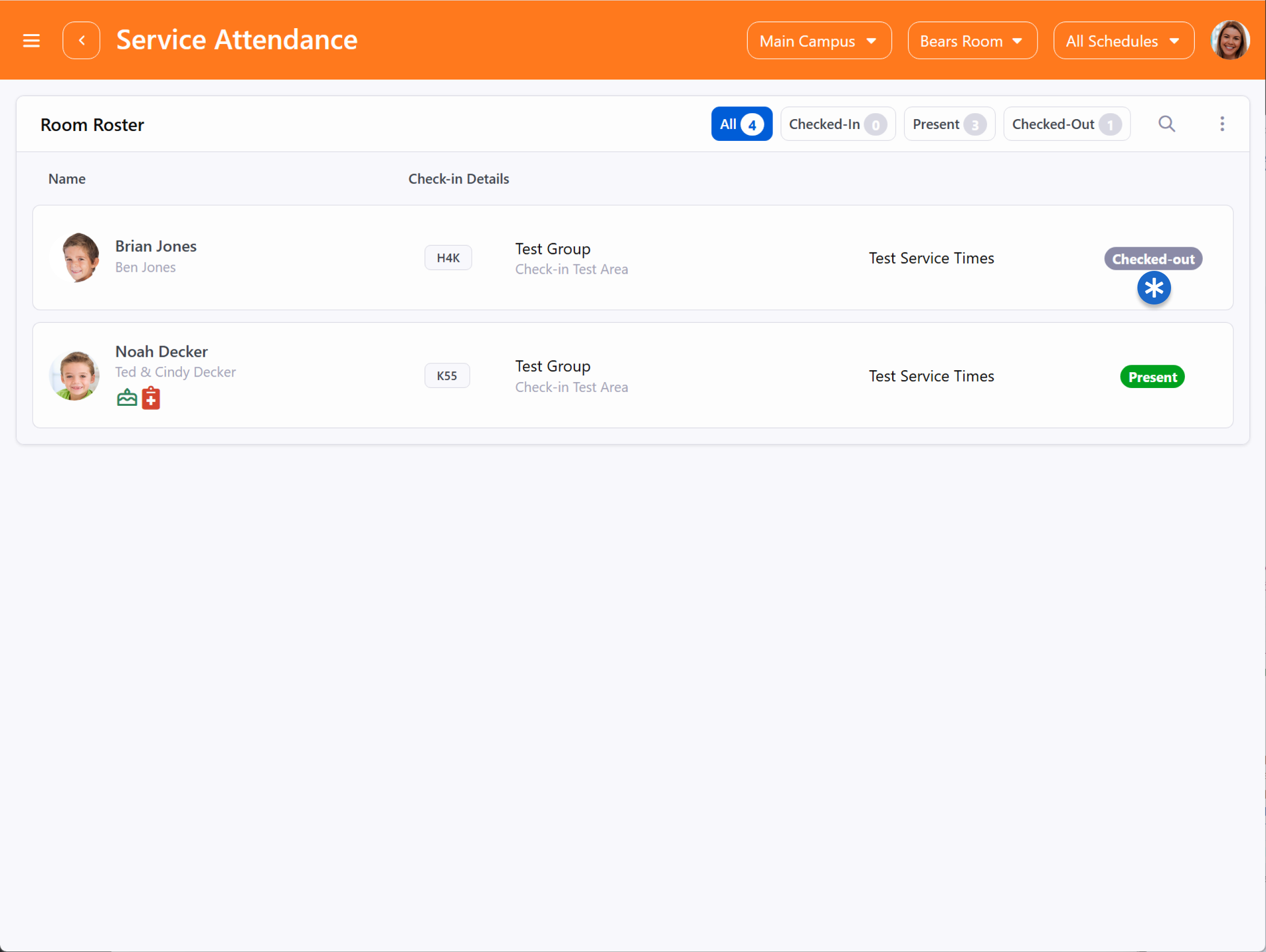The image size is (1266, 952).
Task: Click Noah Decker's Present status badge
Action: tap(1152, 377)
